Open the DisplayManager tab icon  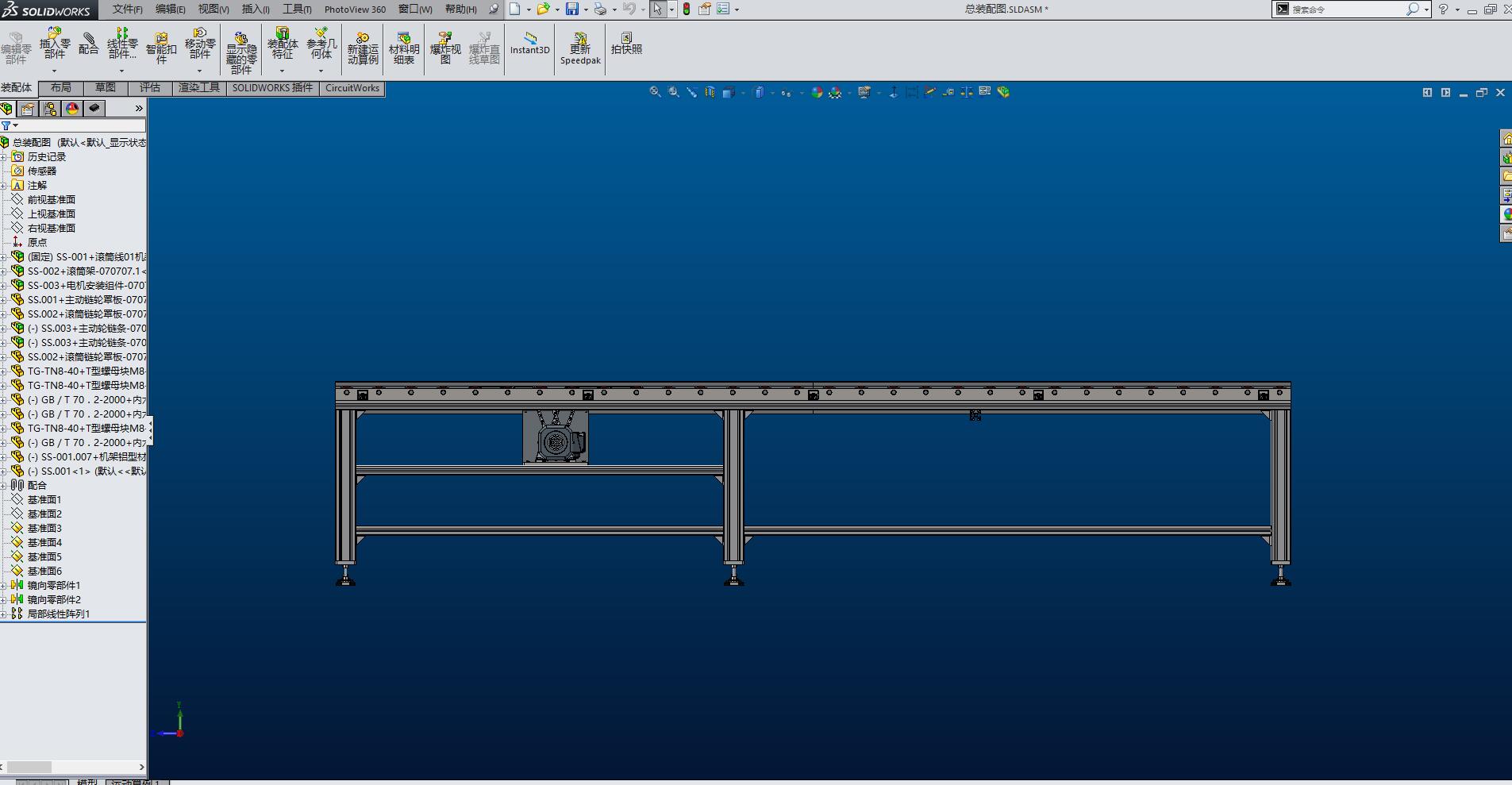pyautogui.click(x=72, y=109)
